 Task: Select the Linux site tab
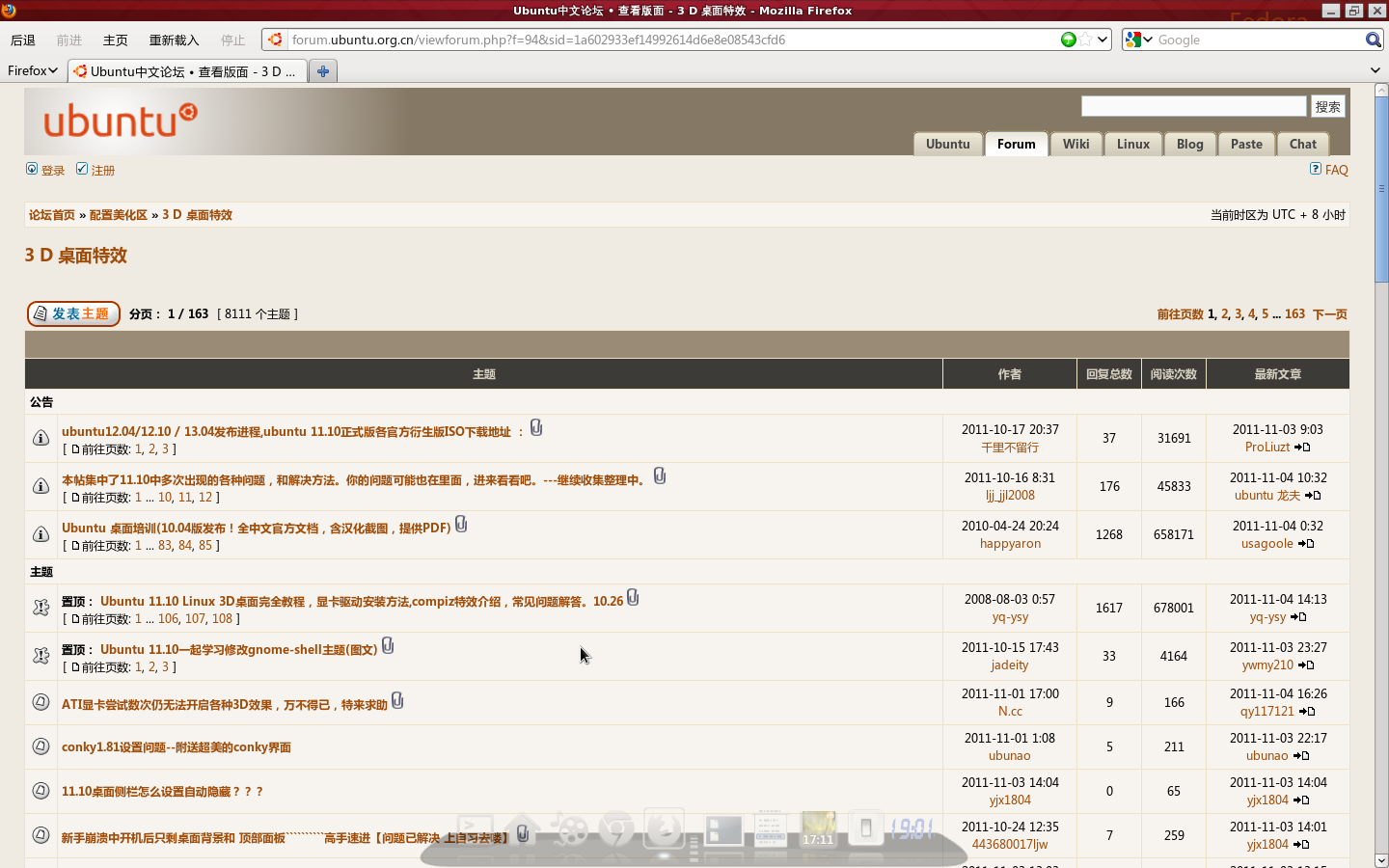(1132, 144)
